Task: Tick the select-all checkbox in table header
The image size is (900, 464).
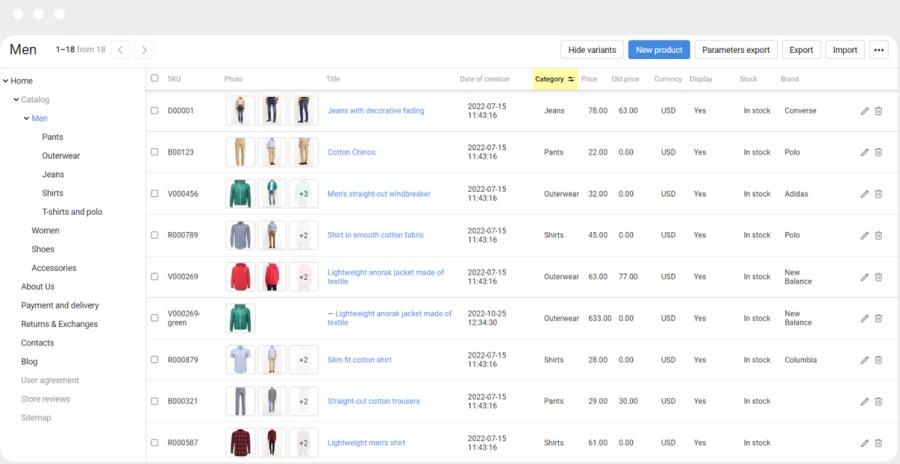Action: [x=154, y=78]
